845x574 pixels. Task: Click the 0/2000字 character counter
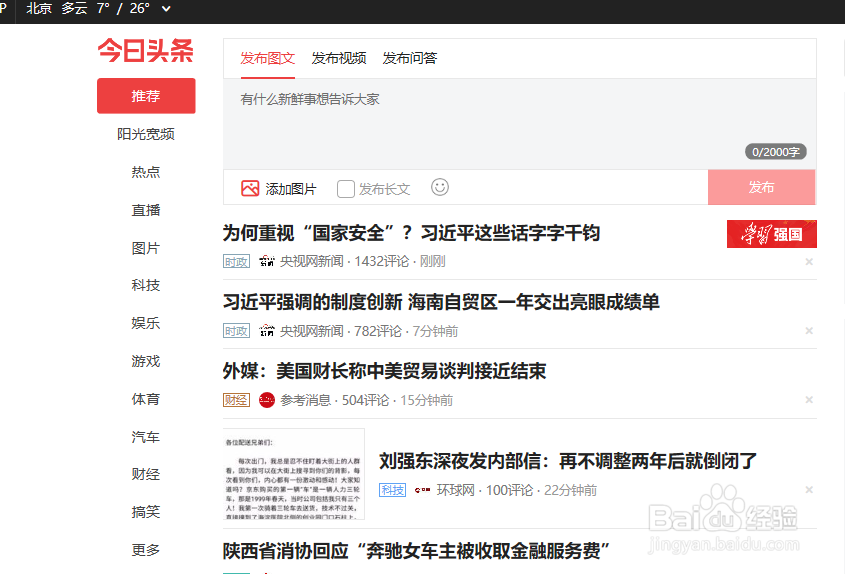pyautogui.click(x=775, y=151)
